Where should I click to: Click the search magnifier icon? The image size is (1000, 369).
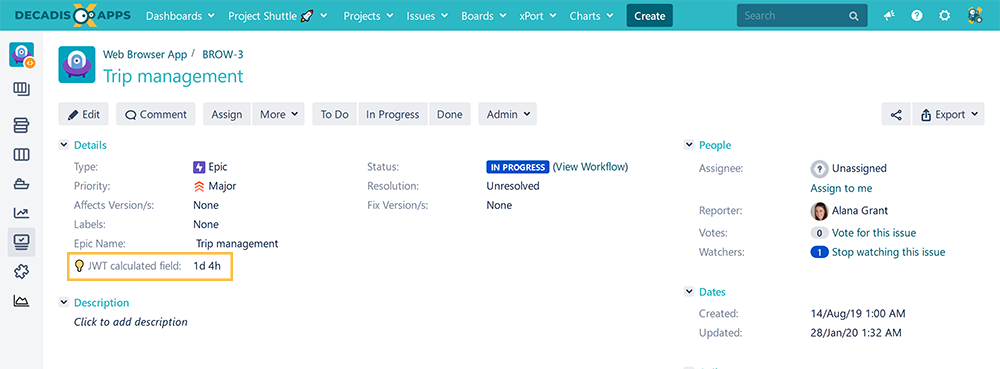(x=853, y=16)
